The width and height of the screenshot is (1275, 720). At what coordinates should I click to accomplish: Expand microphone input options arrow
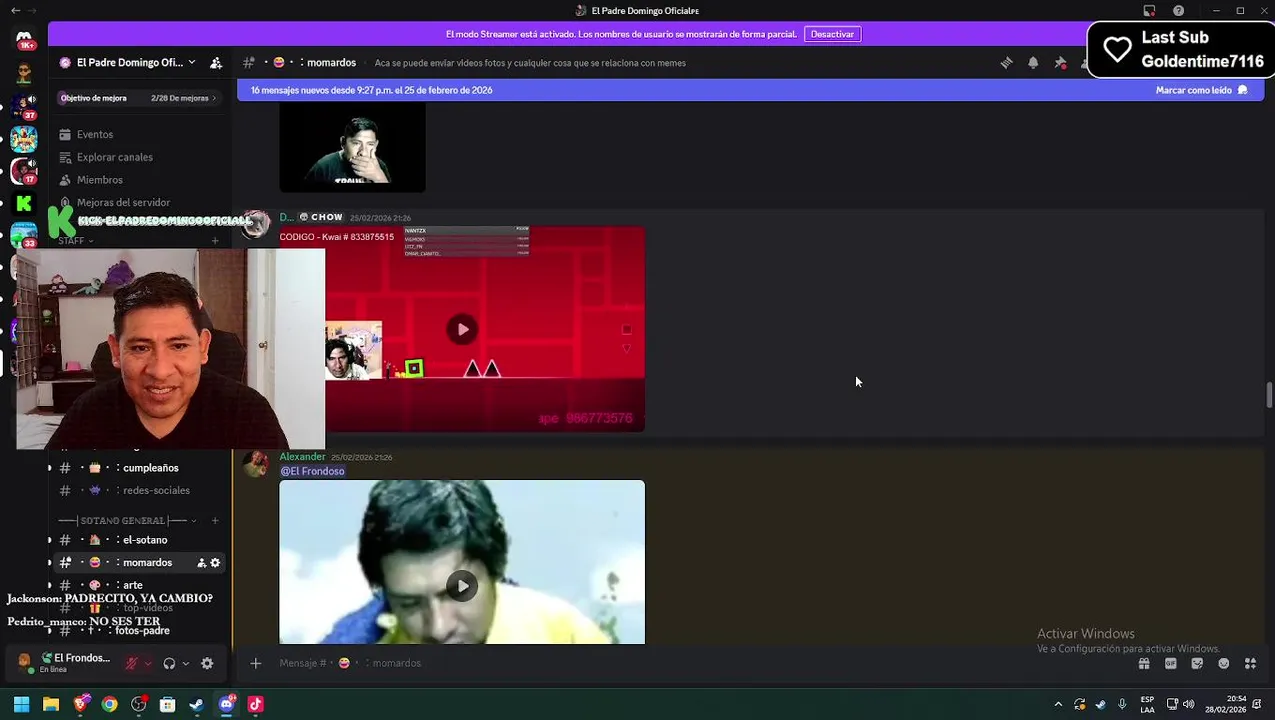tap(148, 663)
